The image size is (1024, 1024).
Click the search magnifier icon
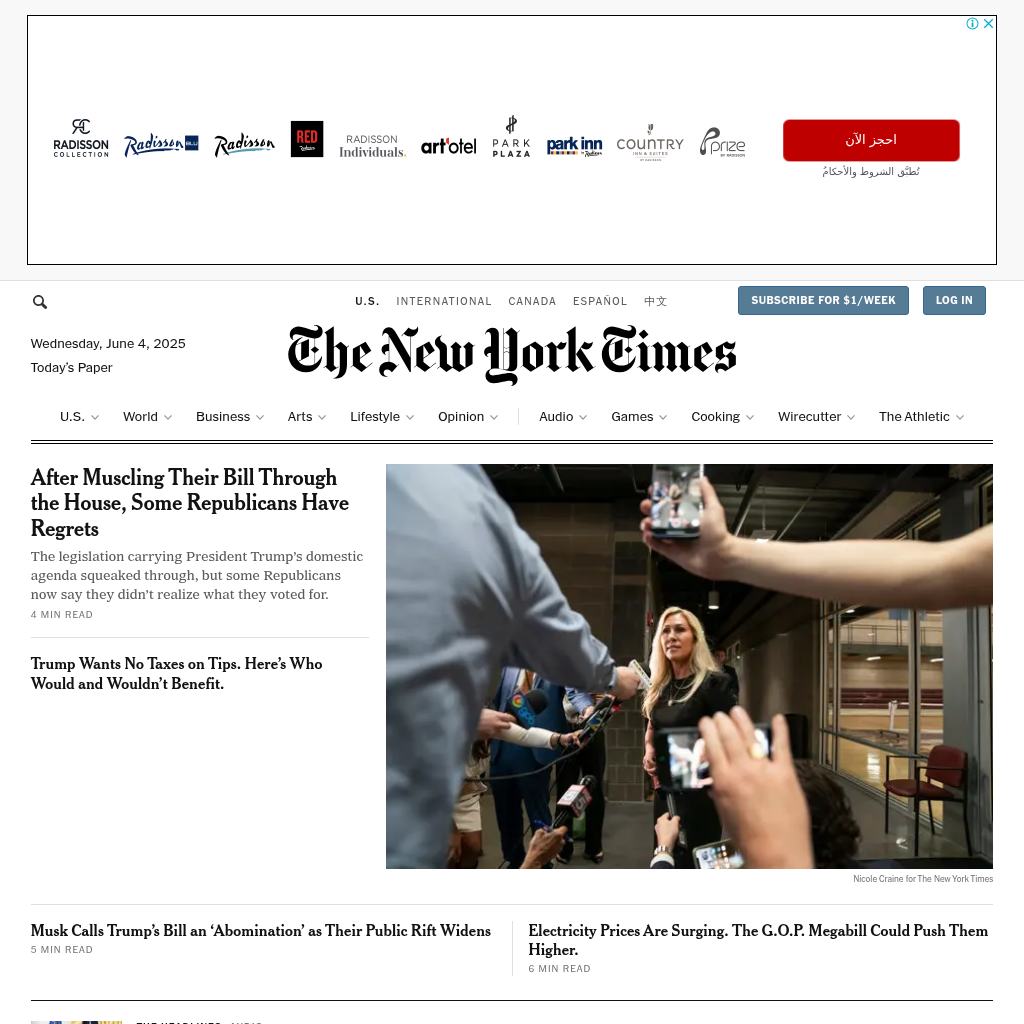(40, 302)
